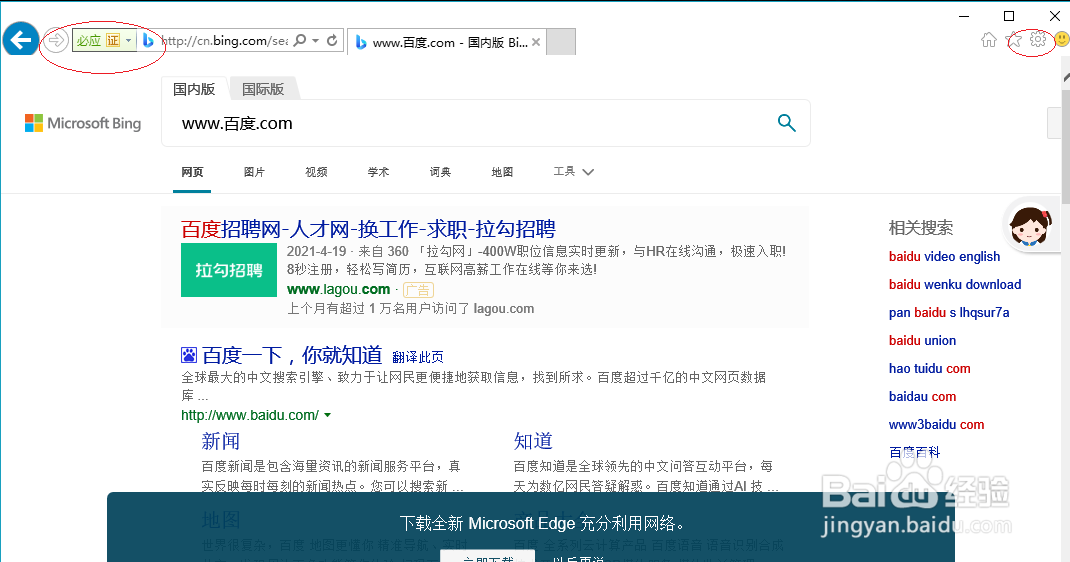Select the 网页 results tab

(192, 173)
